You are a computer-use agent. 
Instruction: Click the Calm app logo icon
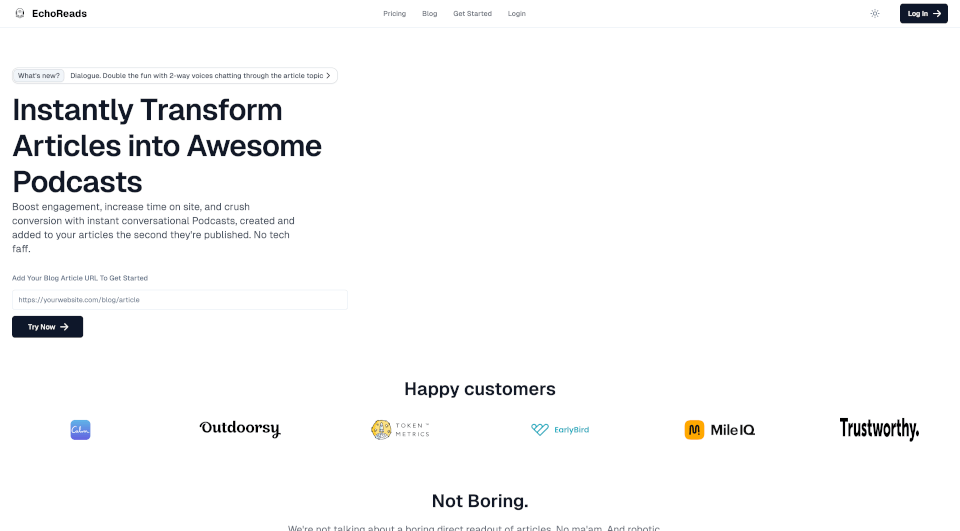click(x=81, y=430)
